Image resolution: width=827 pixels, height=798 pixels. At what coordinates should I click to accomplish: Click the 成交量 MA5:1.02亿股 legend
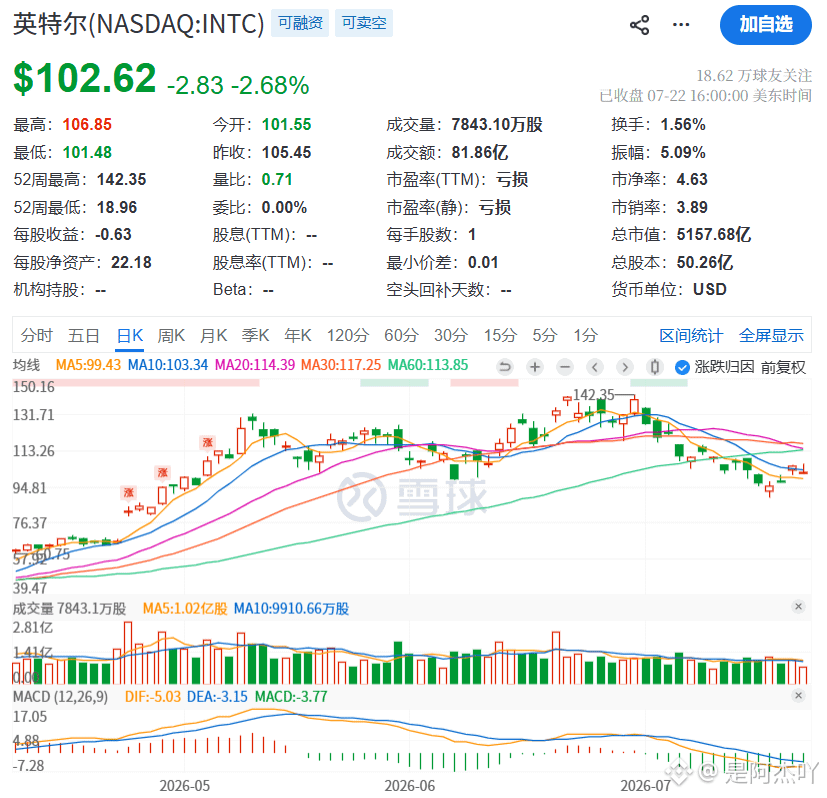click(x=185, y=609)
